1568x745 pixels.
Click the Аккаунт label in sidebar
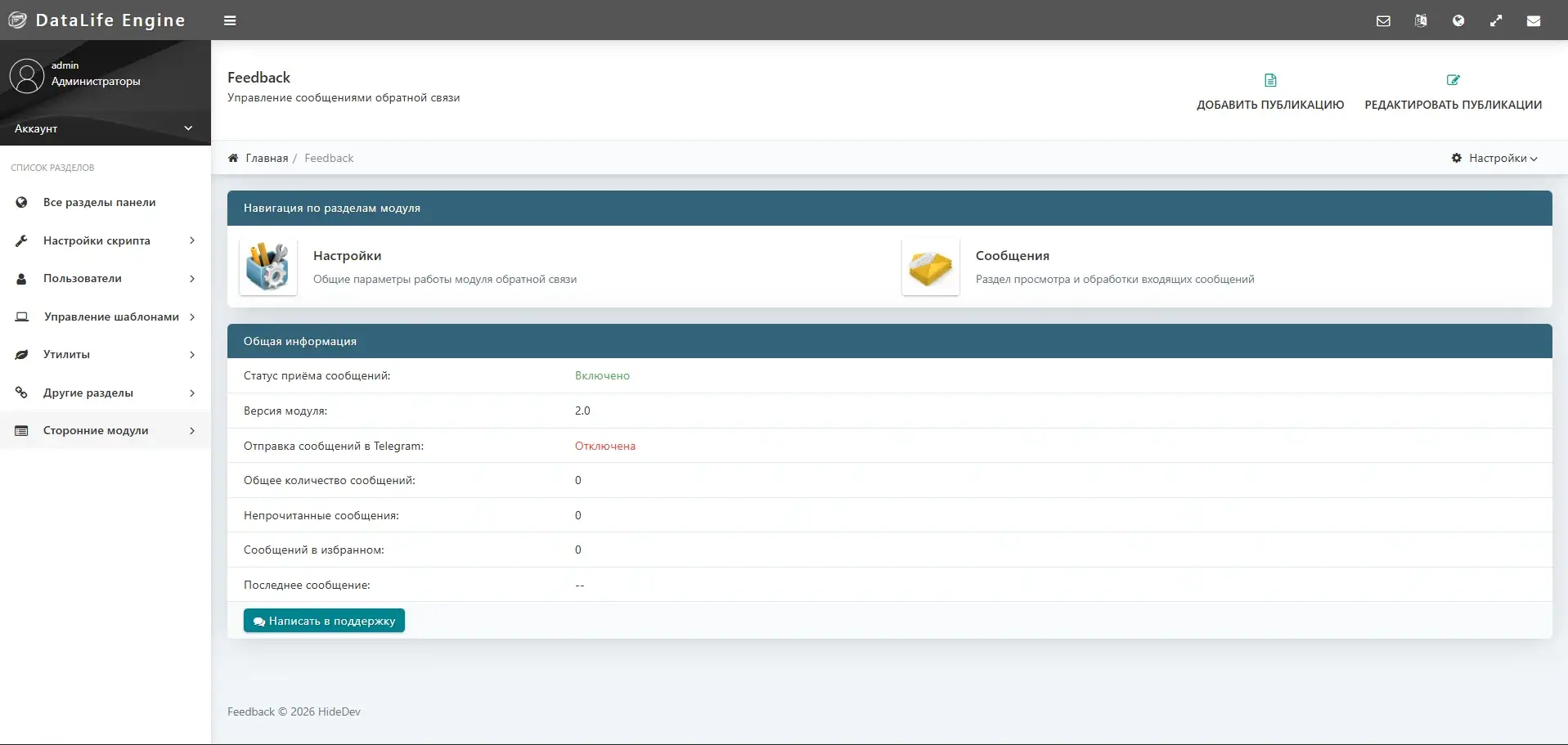coord(36,128)
